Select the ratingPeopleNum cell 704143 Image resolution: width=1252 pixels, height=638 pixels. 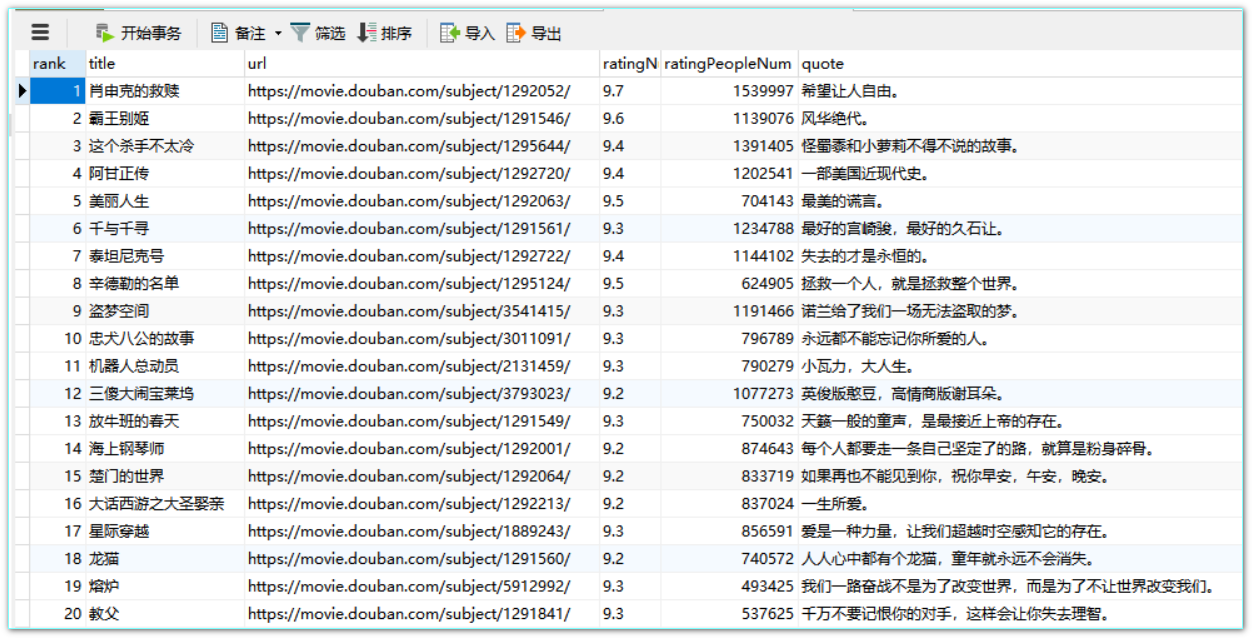[729, 201]
